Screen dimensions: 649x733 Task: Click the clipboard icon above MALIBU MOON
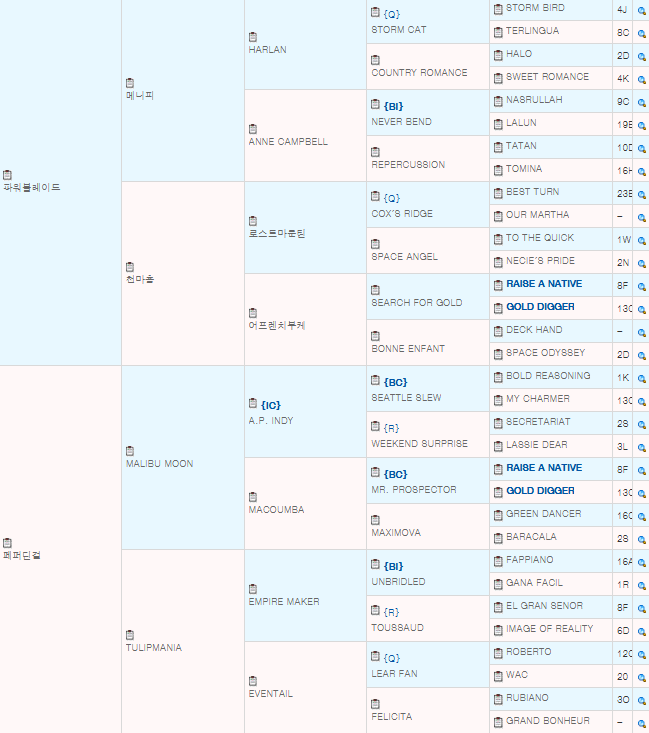(x=130, y=451)
